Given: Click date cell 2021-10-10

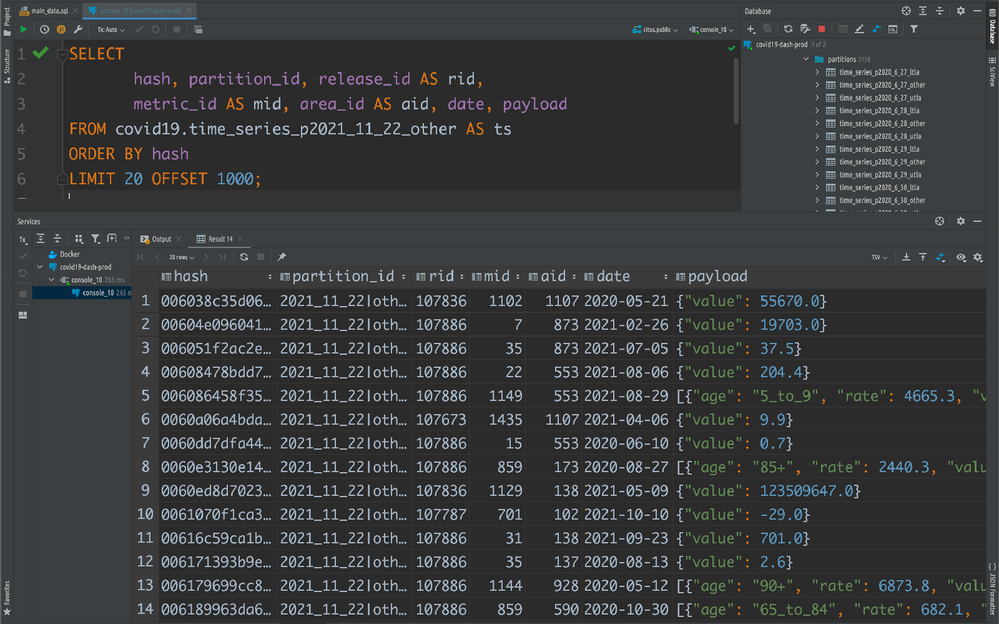Looking at the screenshot, I should (x=626, y=514).
